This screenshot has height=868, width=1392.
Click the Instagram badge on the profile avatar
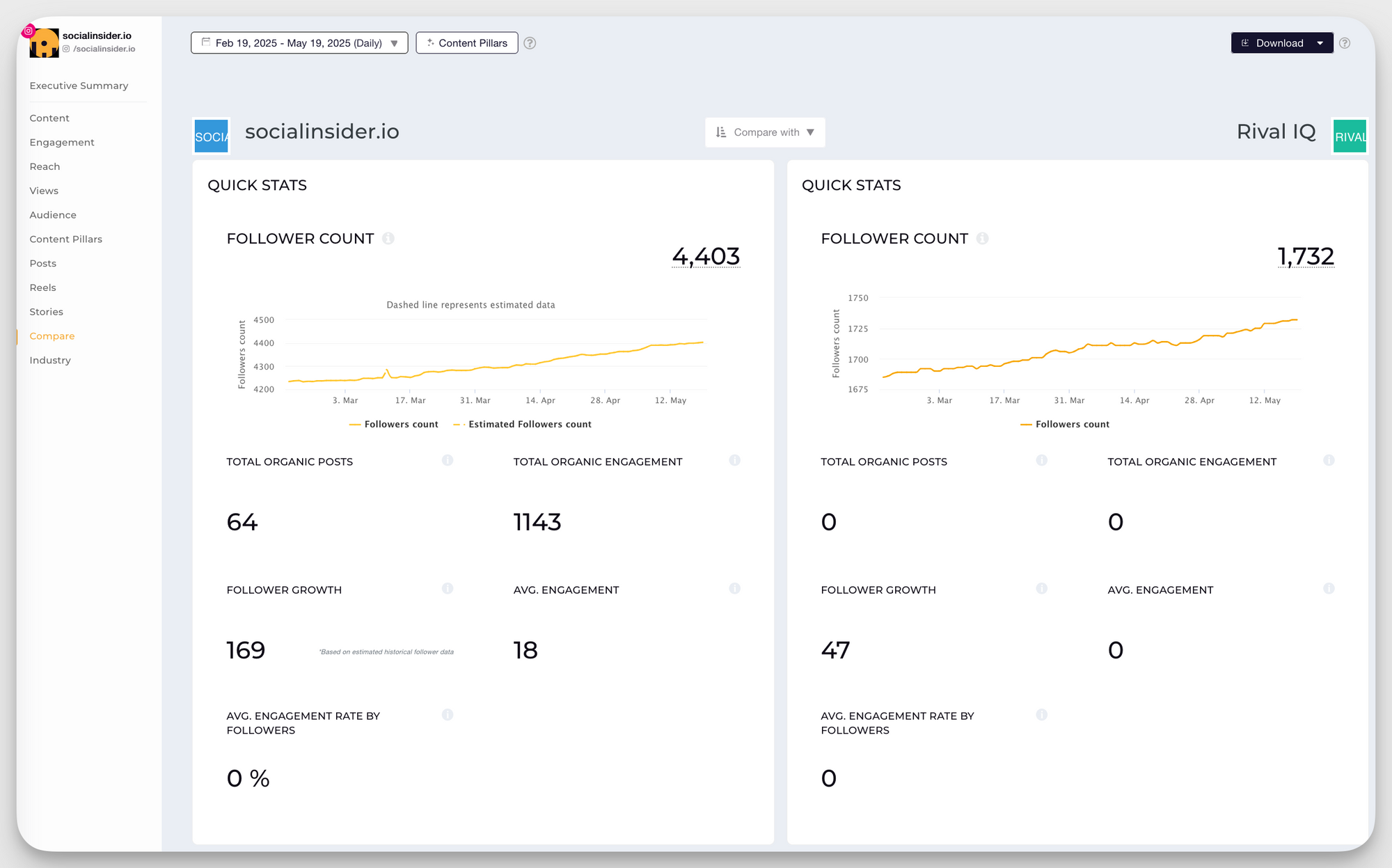[29, 31]
